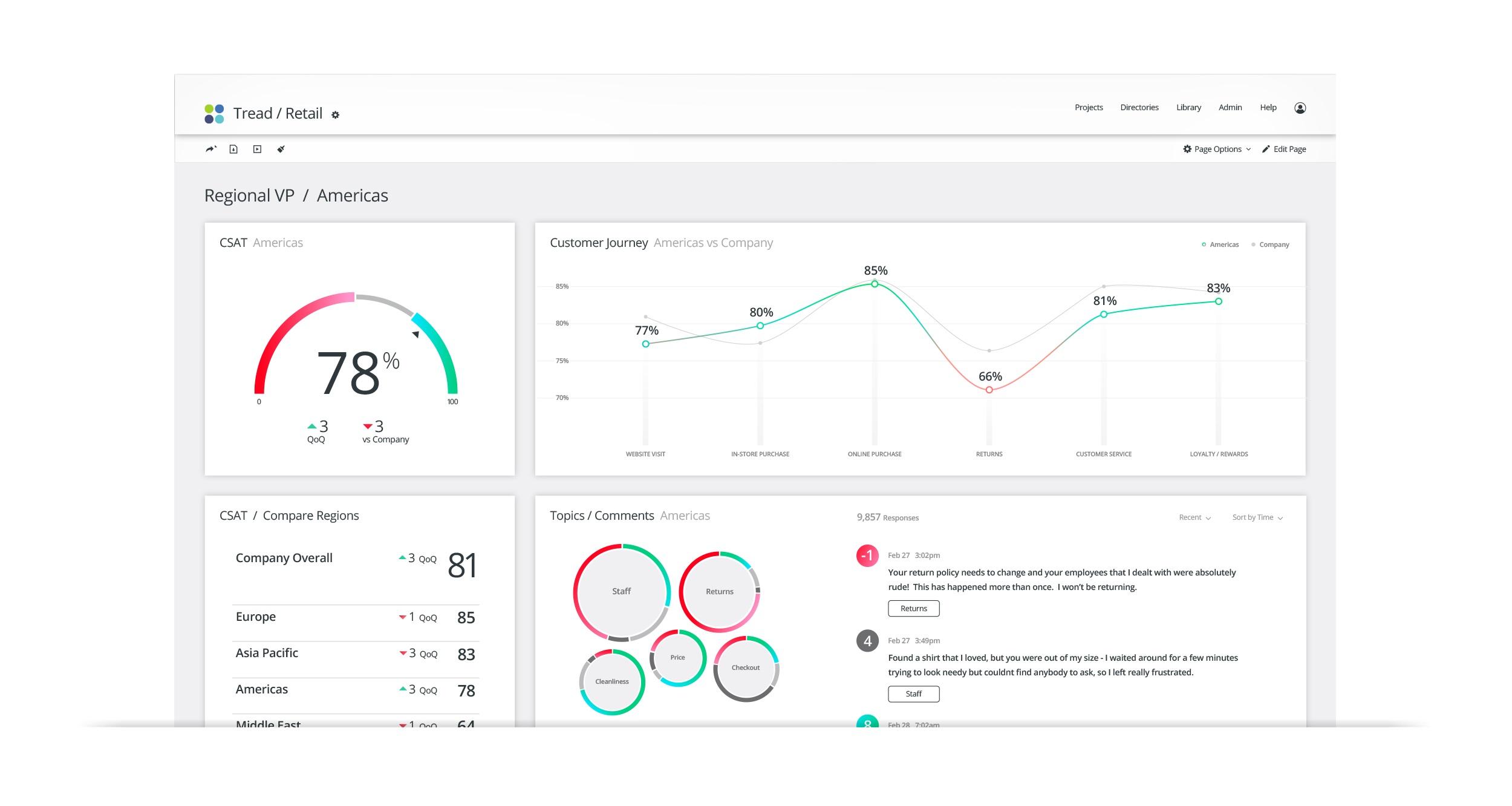
Task: Select the Staff topic bubble
Action: 621,591
